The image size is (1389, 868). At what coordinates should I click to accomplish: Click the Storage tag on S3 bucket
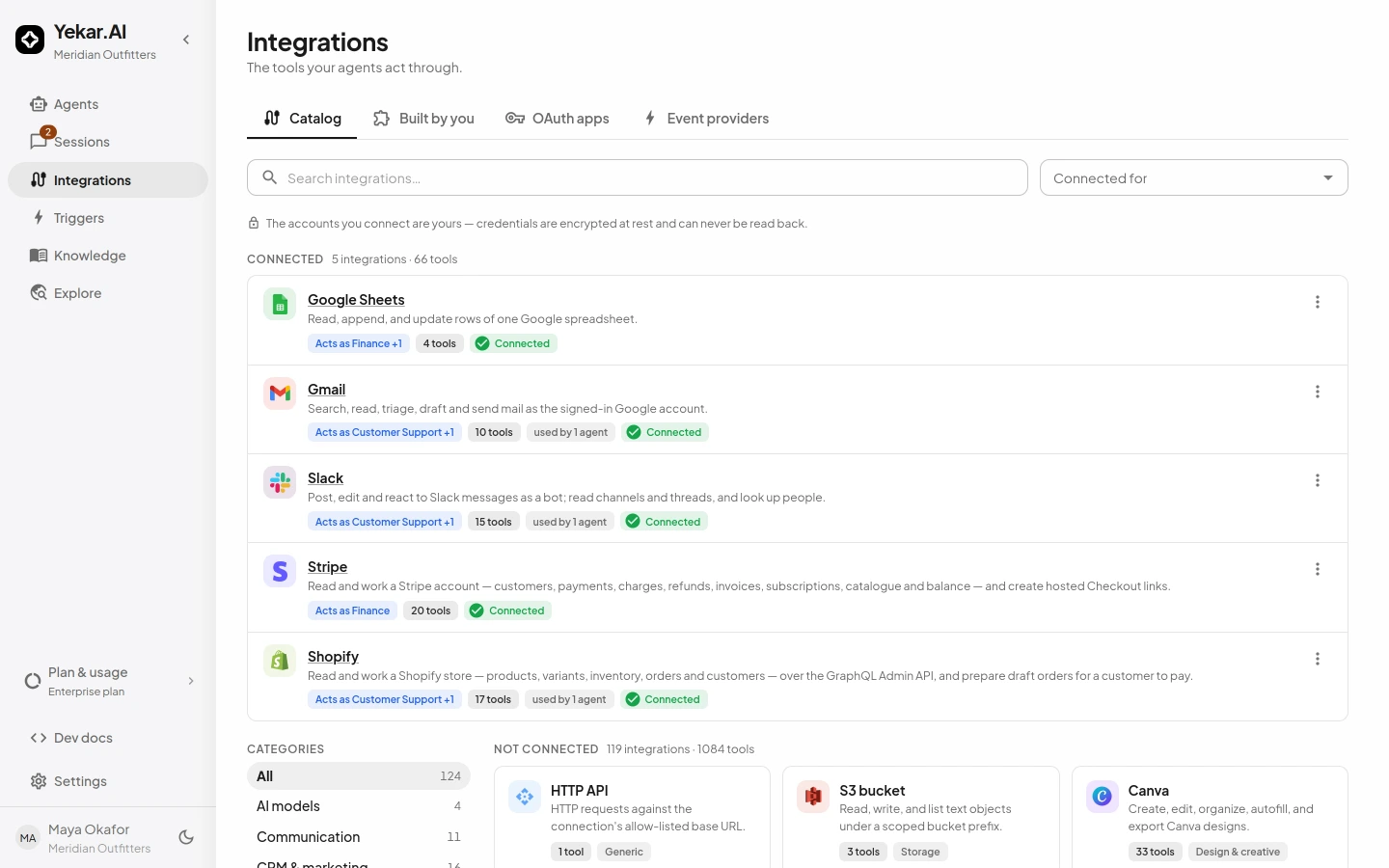click(920, 852)
